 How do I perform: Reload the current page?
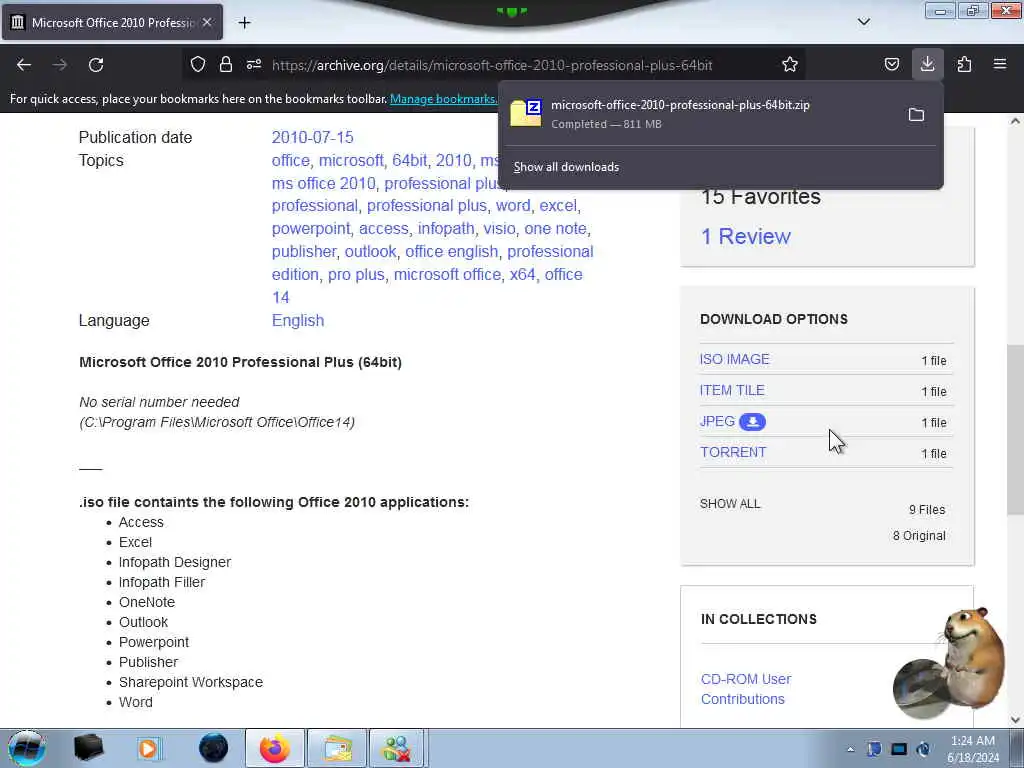coord(96,65)
